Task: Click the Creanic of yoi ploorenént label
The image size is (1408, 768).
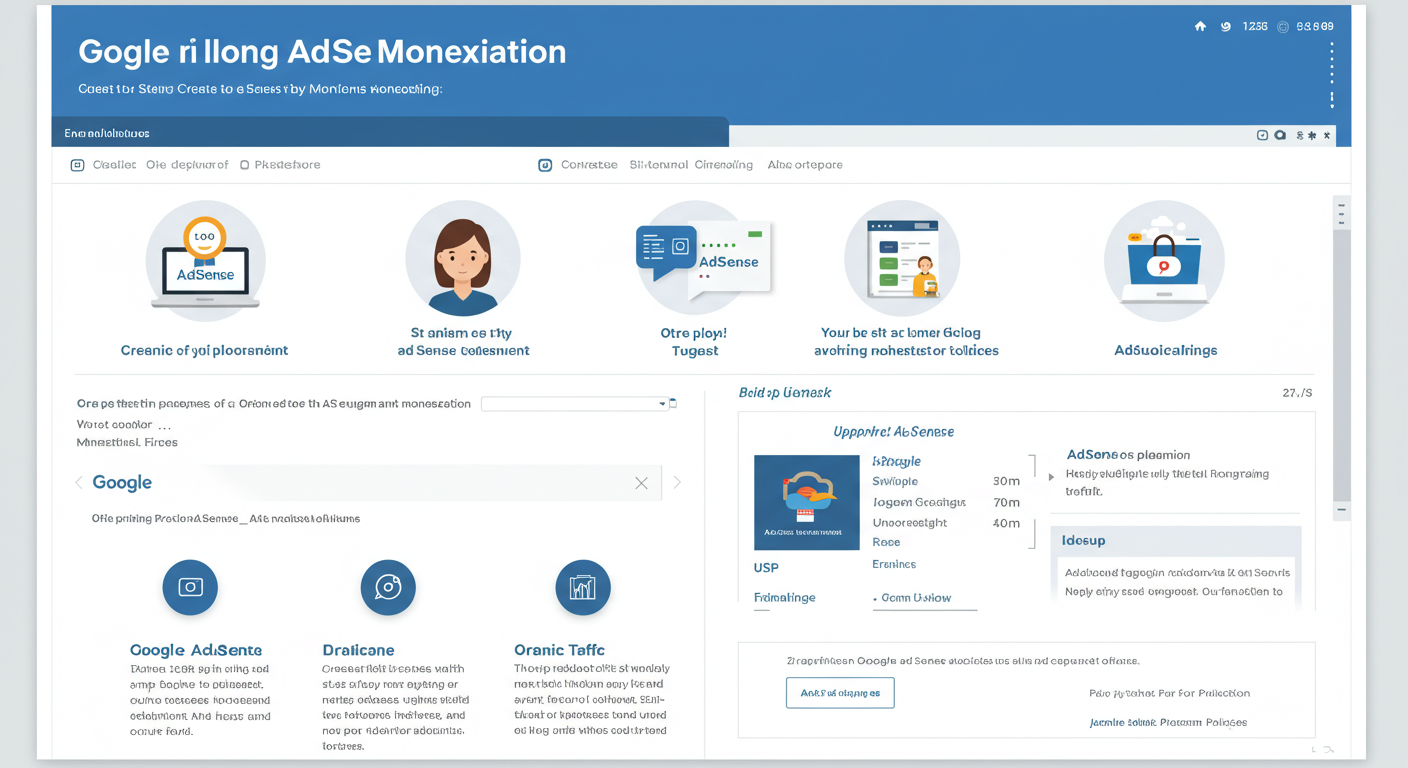Action: click(x=204, y=351)
